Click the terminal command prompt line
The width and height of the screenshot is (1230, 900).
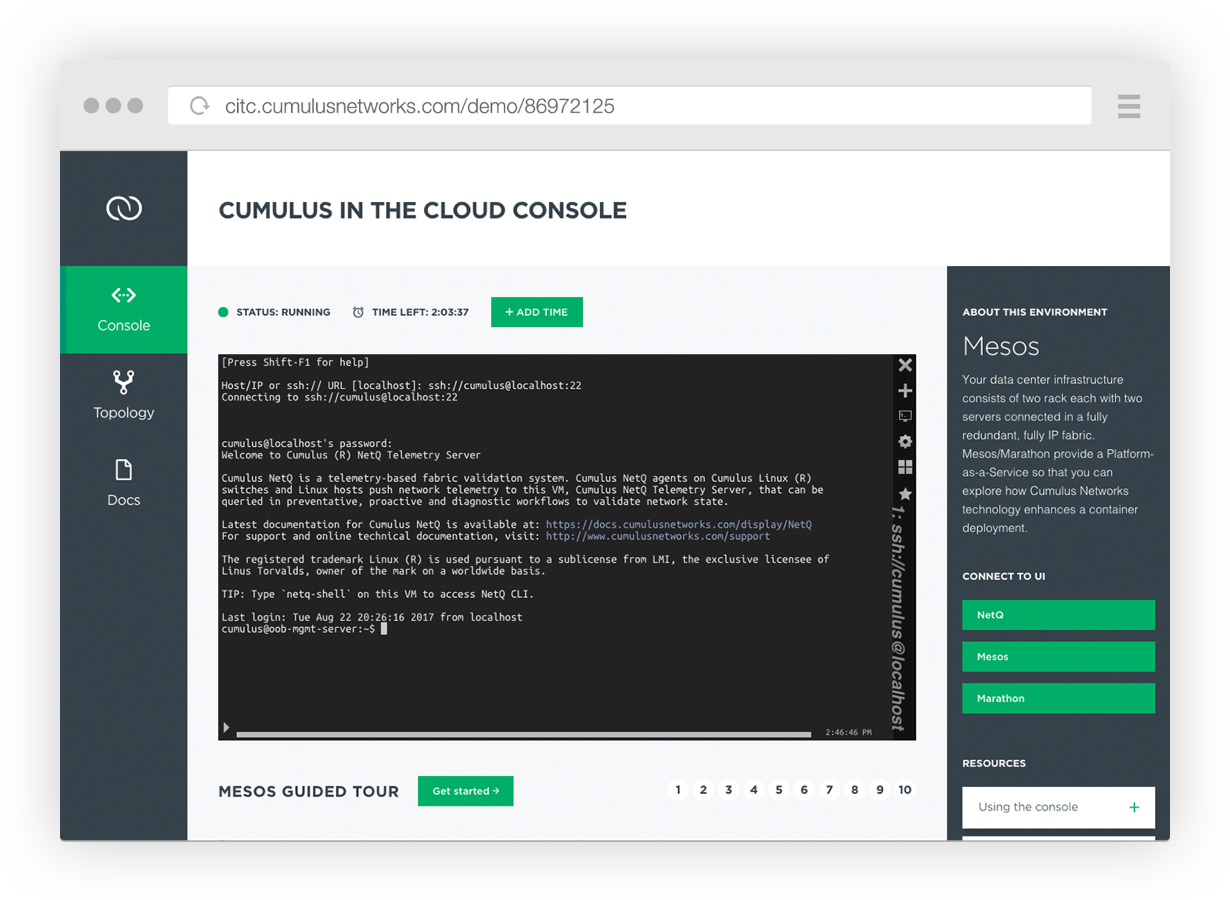(304, 629)
